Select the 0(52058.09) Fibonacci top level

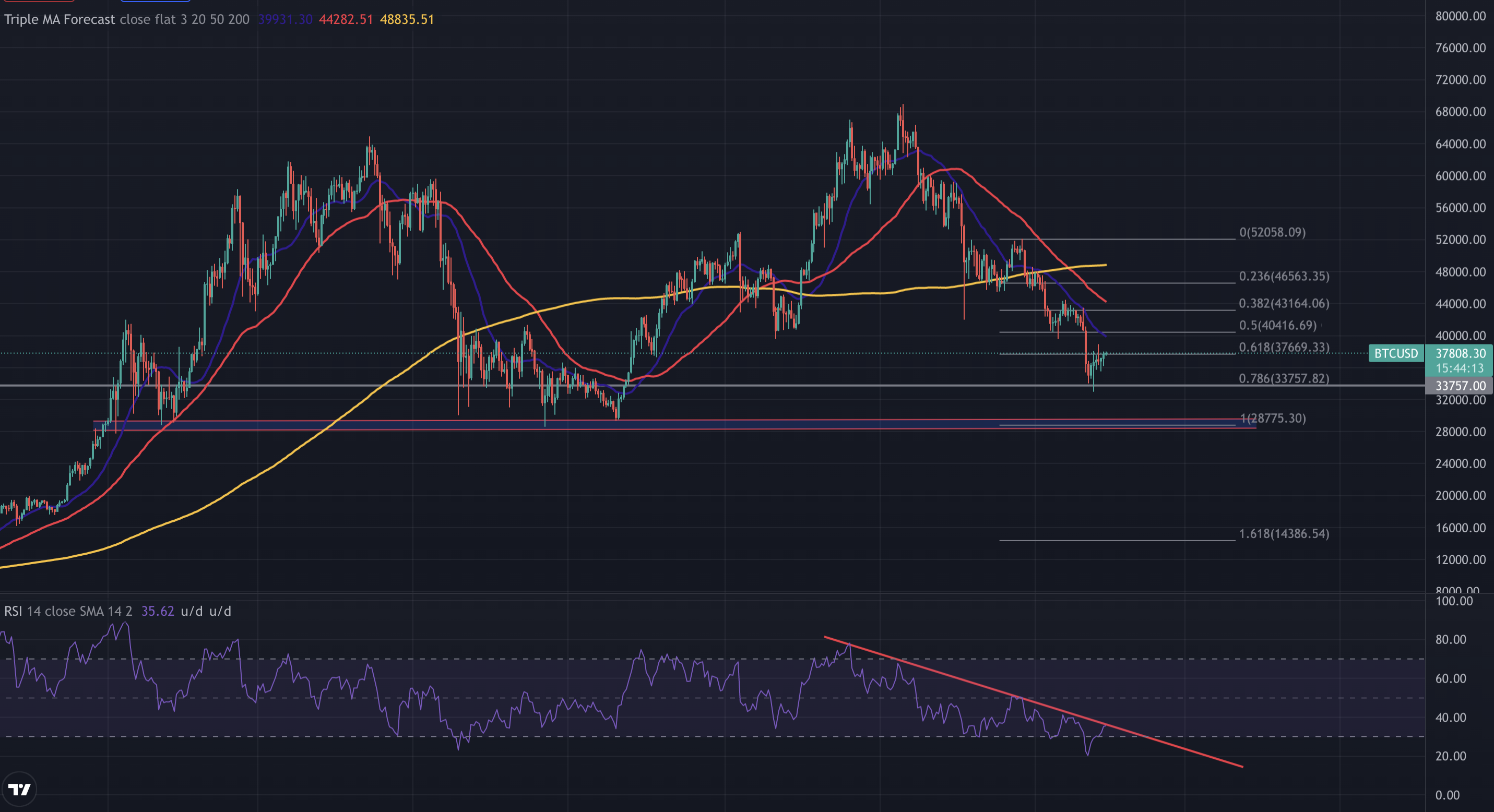[x=1273, y=232]
